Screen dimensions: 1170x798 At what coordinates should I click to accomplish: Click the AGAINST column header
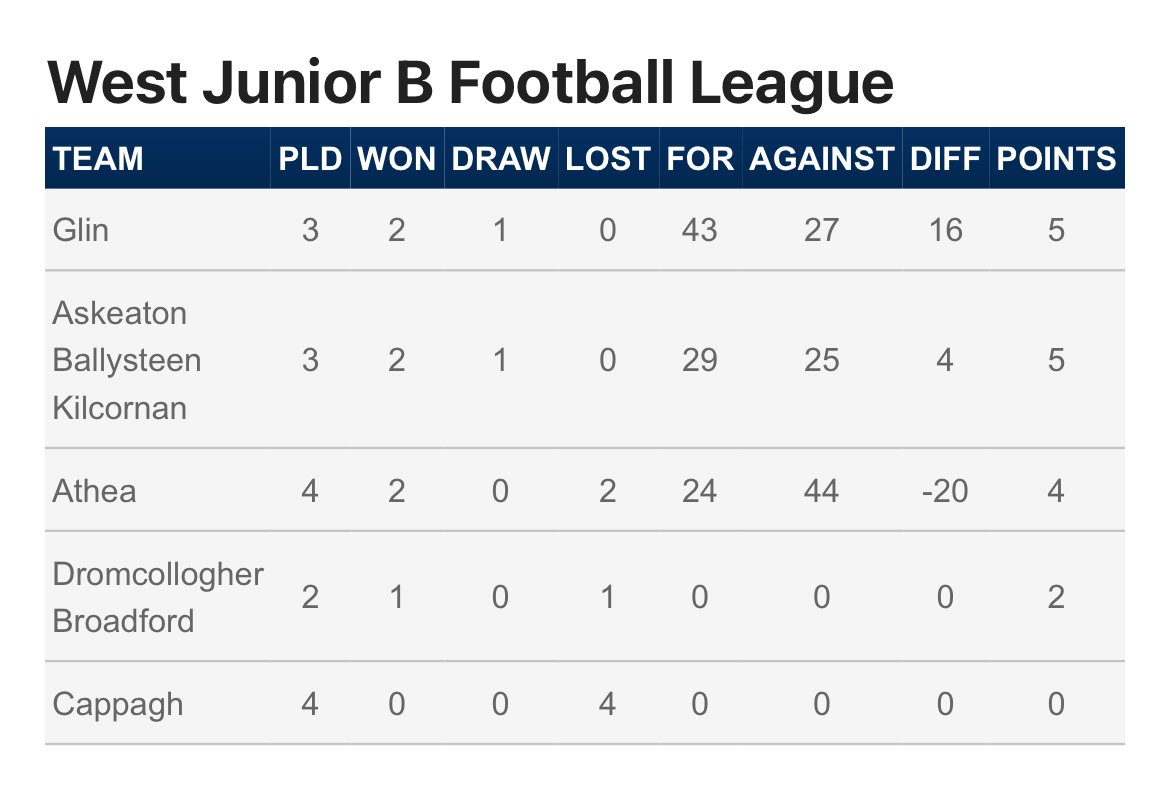821,159
